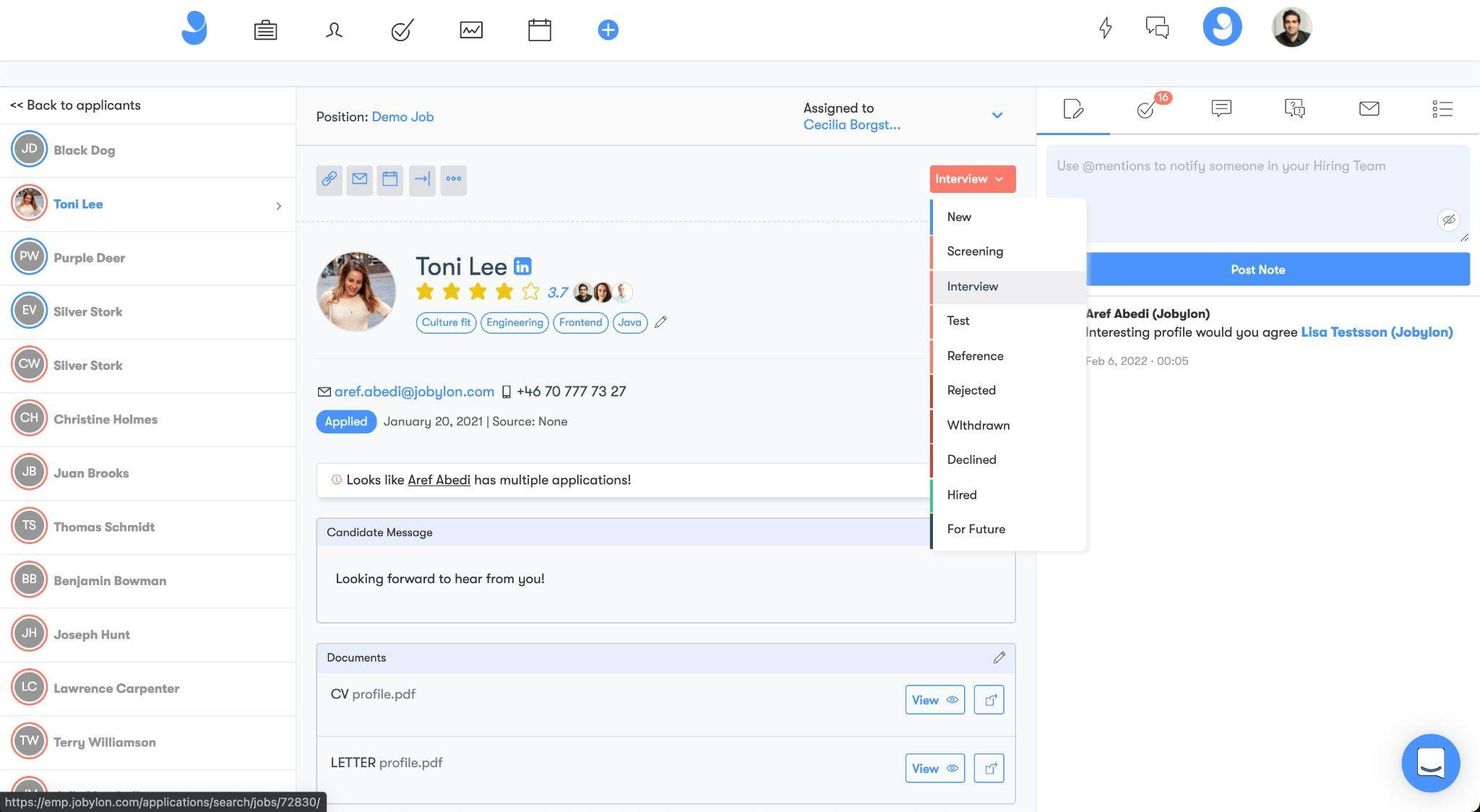Open the Intercom chat bubble
Viewport: 1480px width, 812px height.
pos(1430,763)
